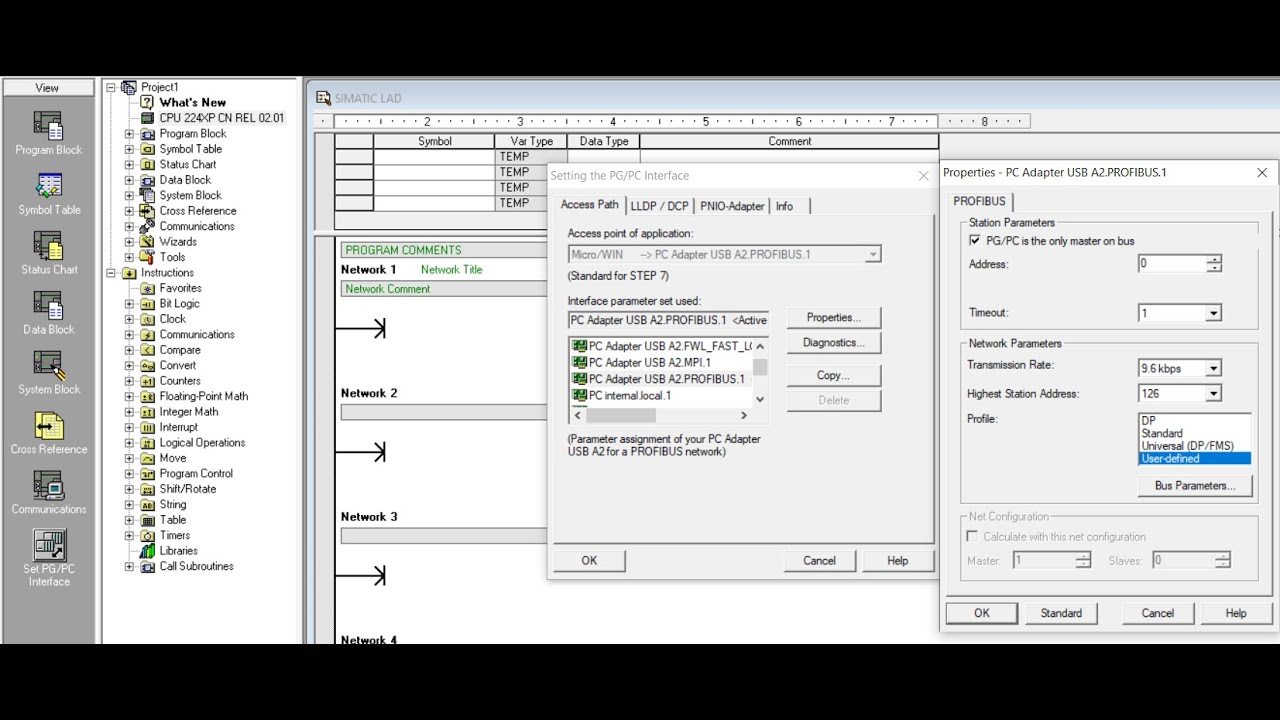Open the Transmission Rate dropdown
1280x720 pixels.
click(1213, 369)
